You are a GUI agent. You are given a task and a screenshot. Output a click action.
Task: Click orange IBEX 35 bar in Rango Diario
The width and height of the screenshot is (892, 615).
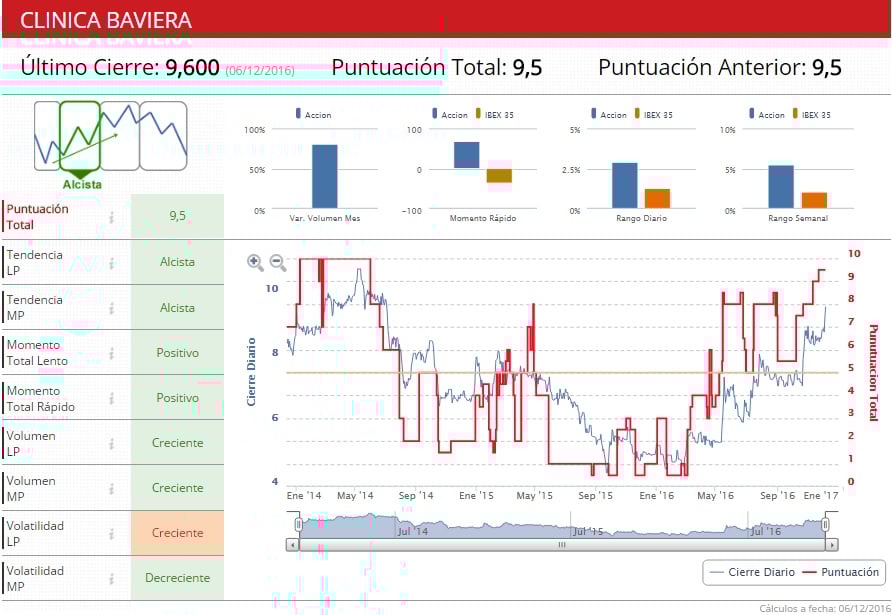[657, 199]
